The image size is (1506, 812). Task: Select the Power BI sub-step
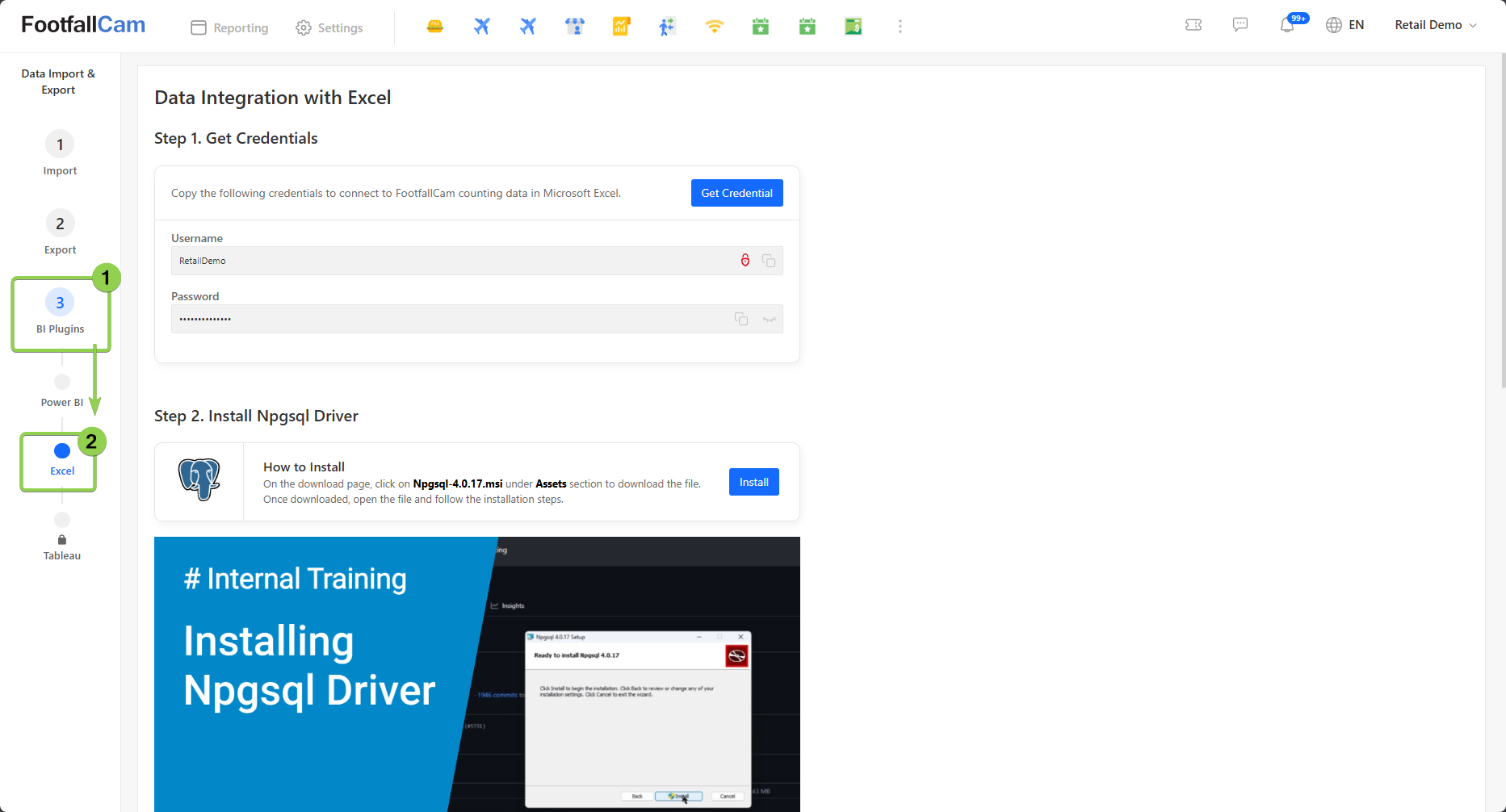point(62,391)
